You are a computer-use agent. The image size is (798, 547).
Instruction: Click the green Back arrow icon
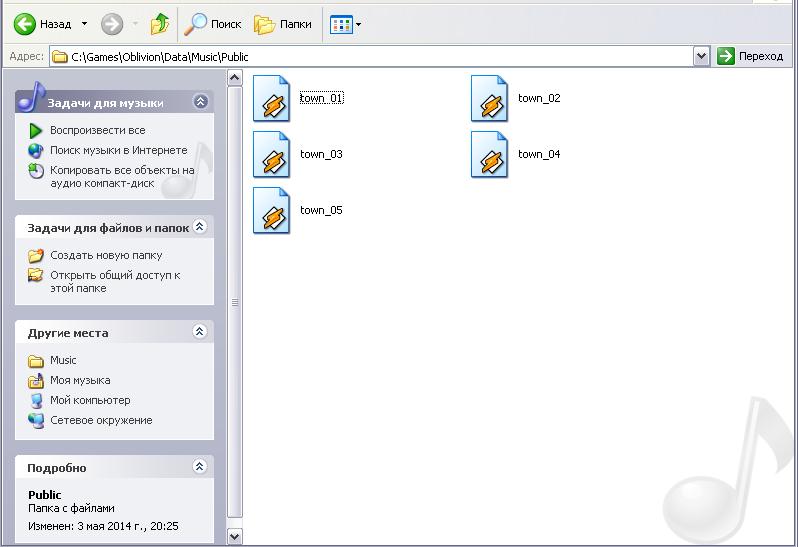(24, 24)
